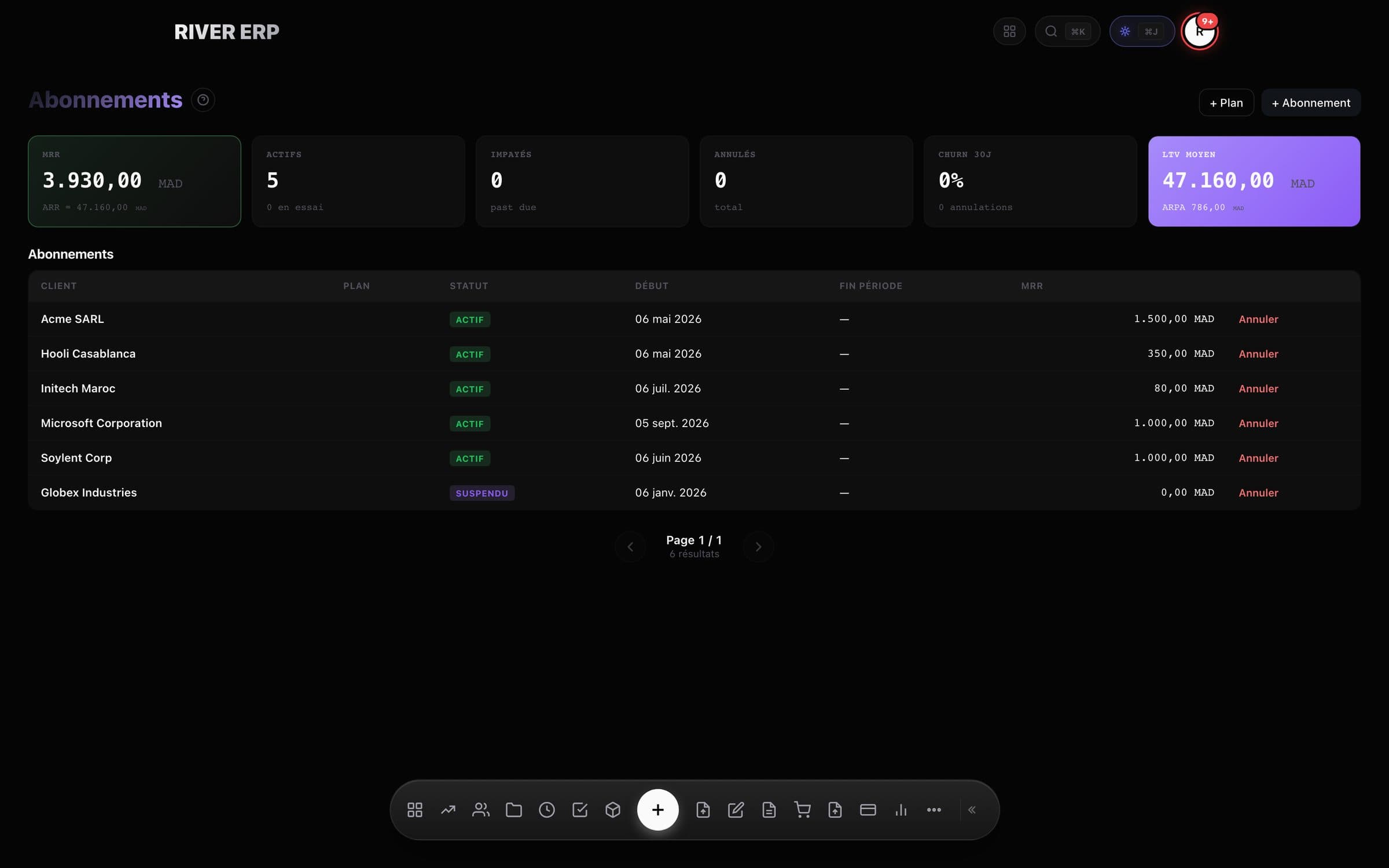Click the round white plus button
This screenshot has width=1389, height=868.
(x=658, y=810)
